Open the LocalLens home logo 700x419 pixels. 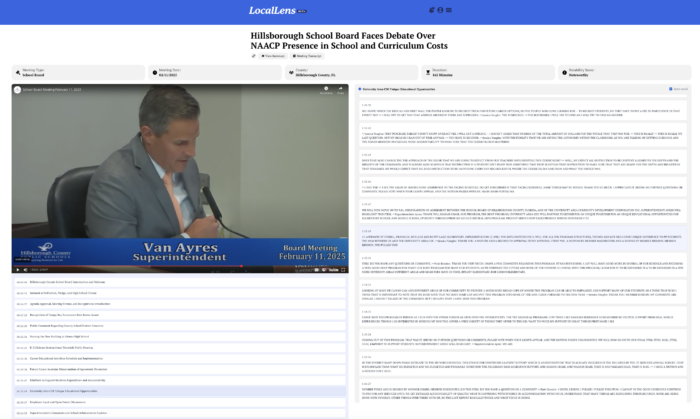[272, 10]
